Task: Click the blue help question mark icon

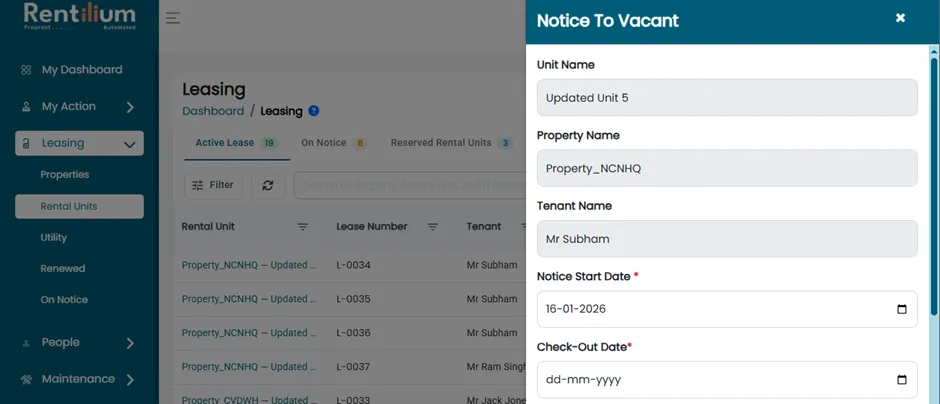Action: [314, 111]
